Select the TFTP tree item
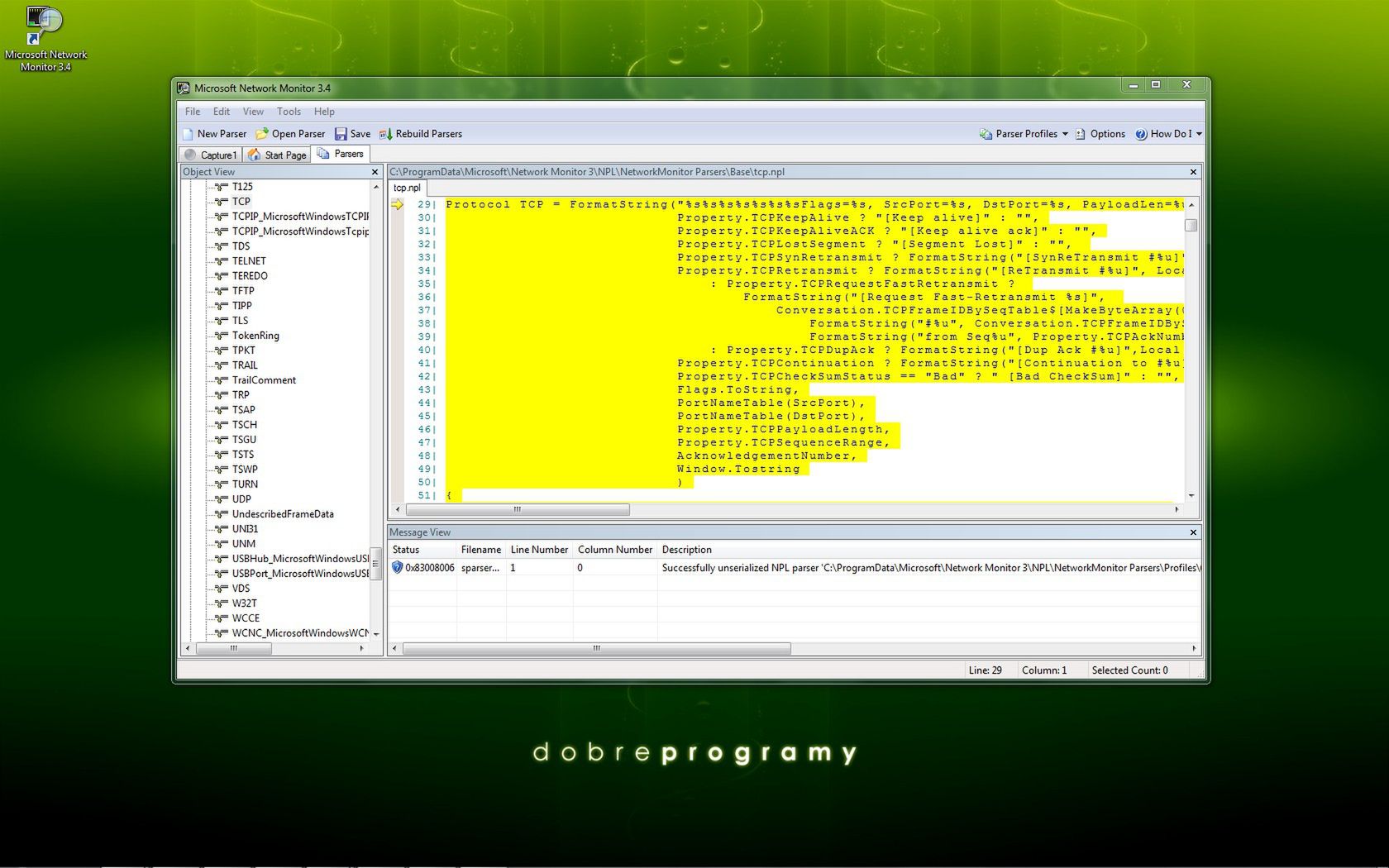This screenshot has width=1389, height=868. pos(243,291)
